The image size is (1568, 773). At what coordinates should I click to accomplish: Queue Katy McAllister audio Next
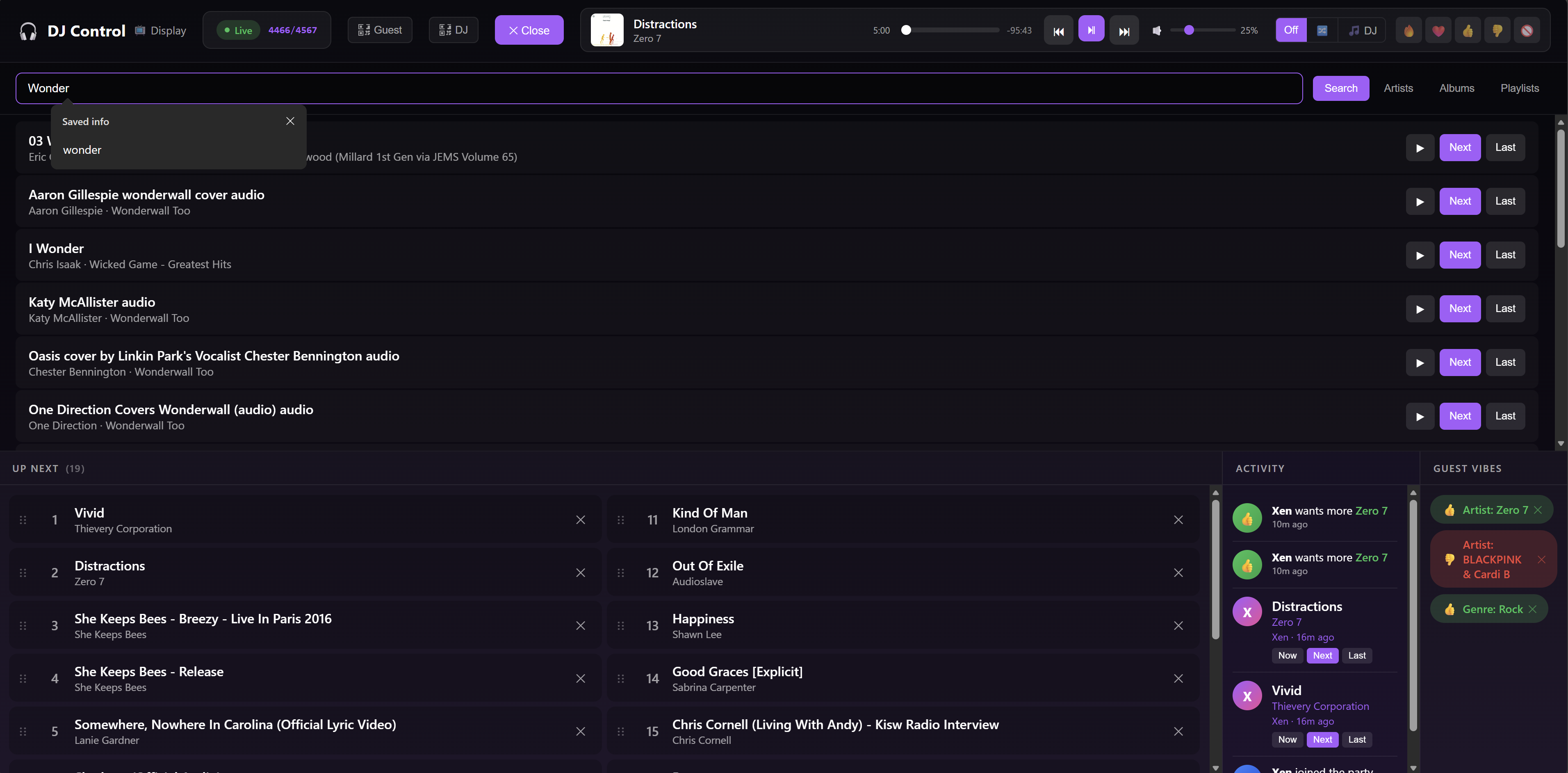[x=1459, y=309]
